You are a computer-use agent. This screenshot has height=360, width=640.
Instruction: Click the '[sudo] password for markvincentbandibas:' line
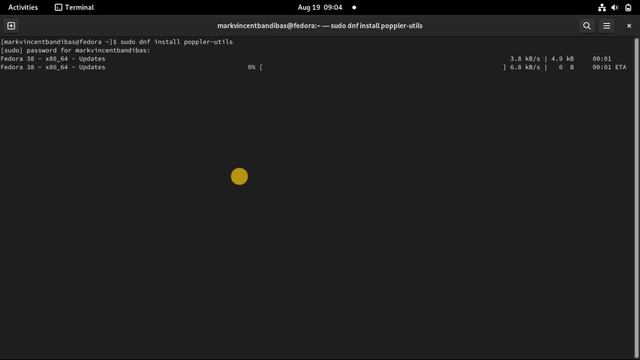pos(76,51)
